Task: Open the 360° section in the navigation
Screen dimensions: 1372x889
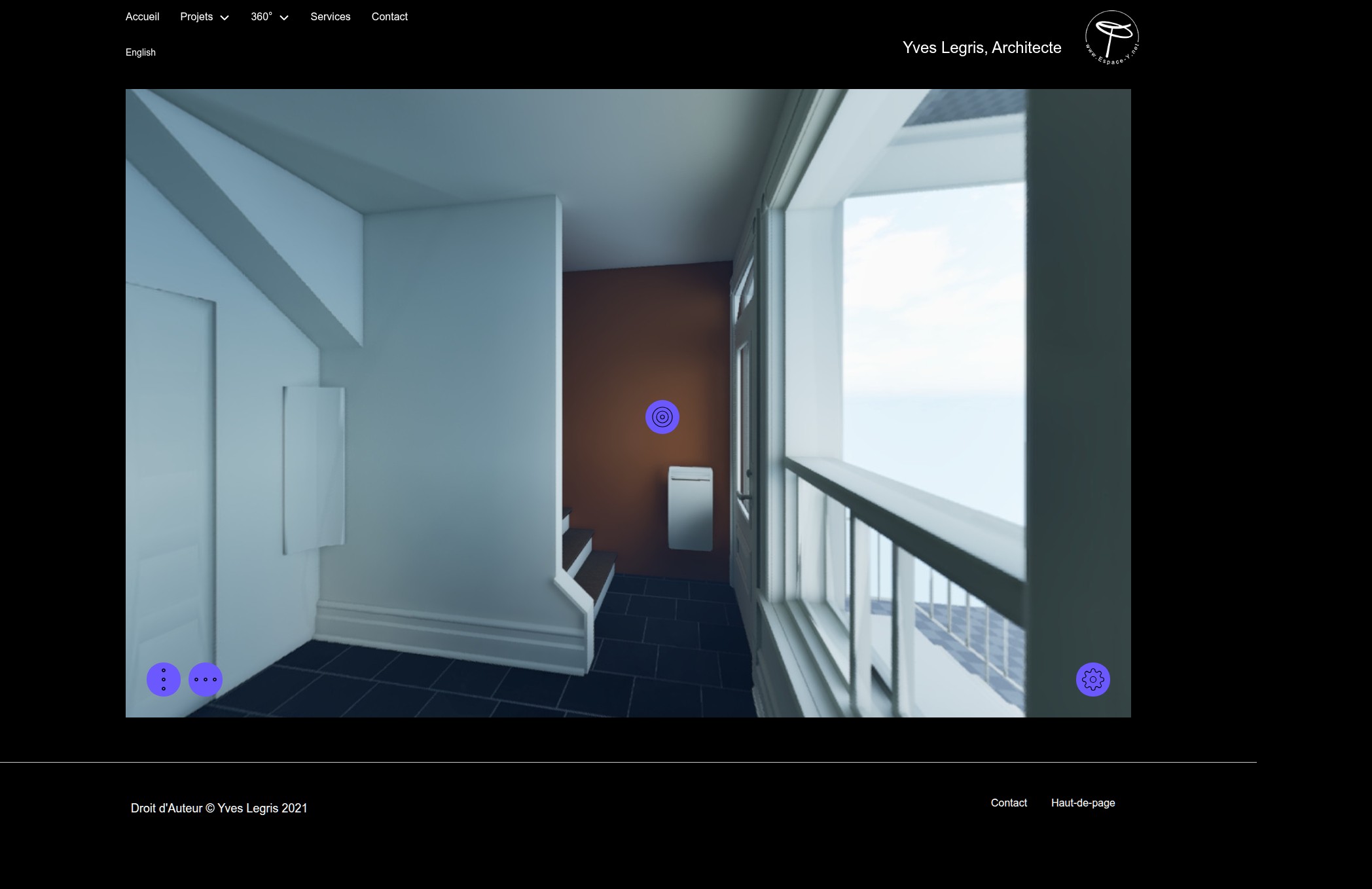Action: tap(261, 16)
